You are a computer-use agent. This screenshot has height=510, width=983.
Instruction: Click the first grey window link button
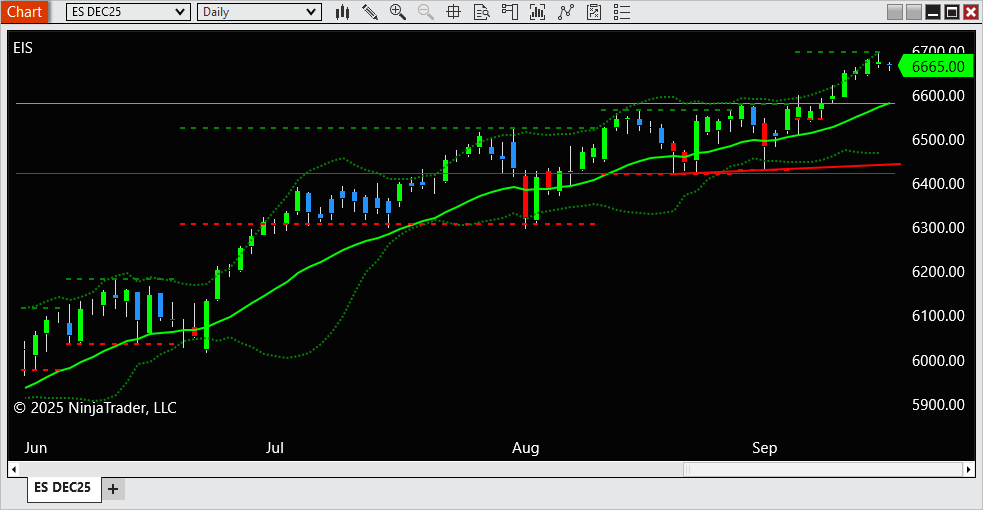(895, 12)
